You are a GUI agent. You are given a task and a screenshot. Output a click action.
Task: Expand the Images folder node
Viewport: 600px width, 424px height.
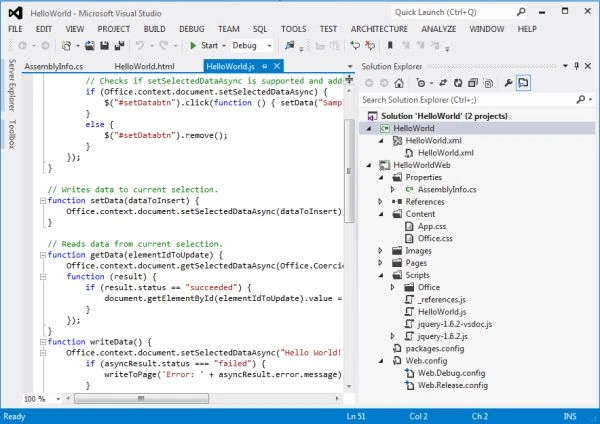(380, 251)
